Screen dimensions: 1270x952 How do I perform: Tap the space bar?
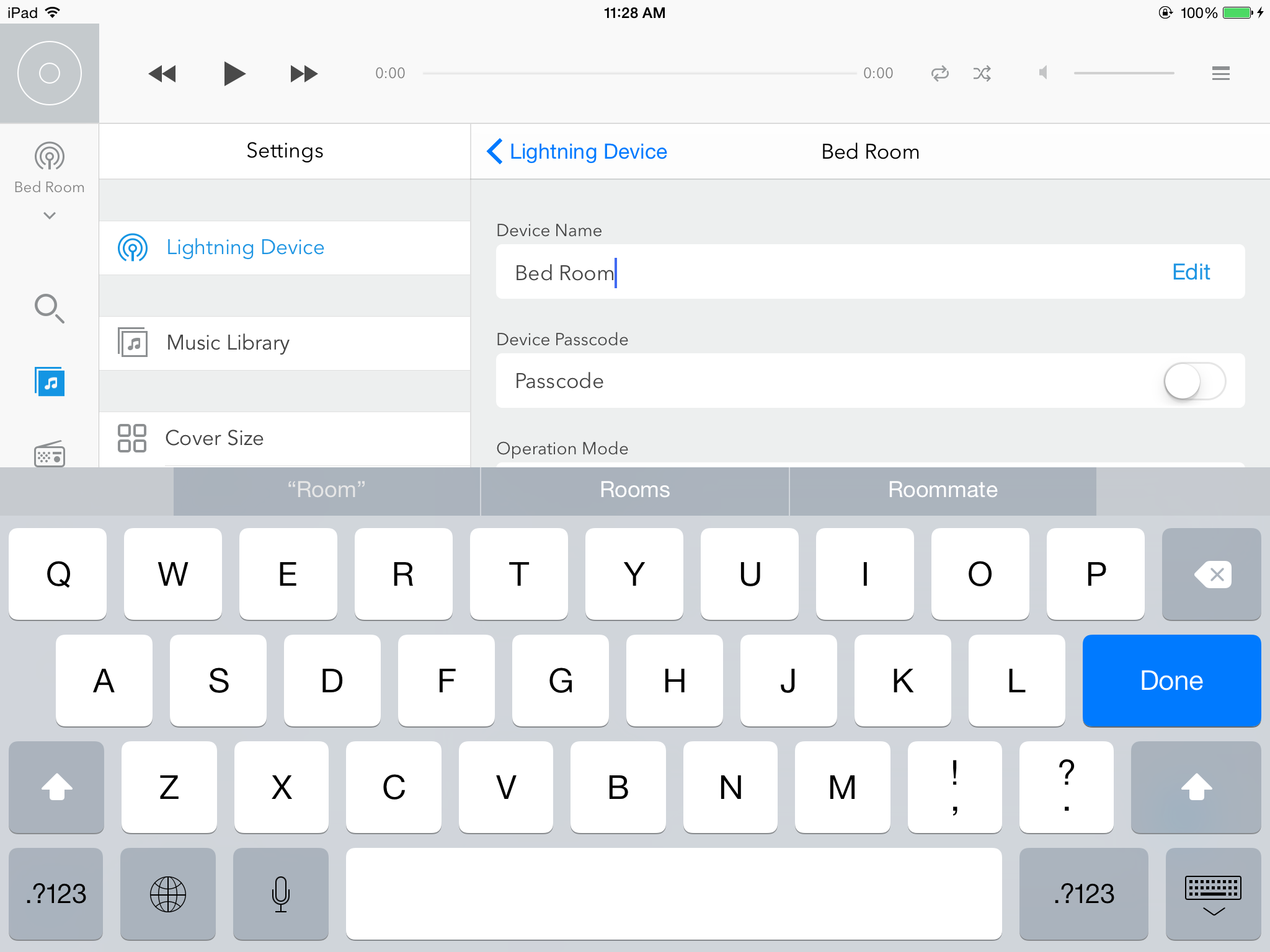point(674,894)
